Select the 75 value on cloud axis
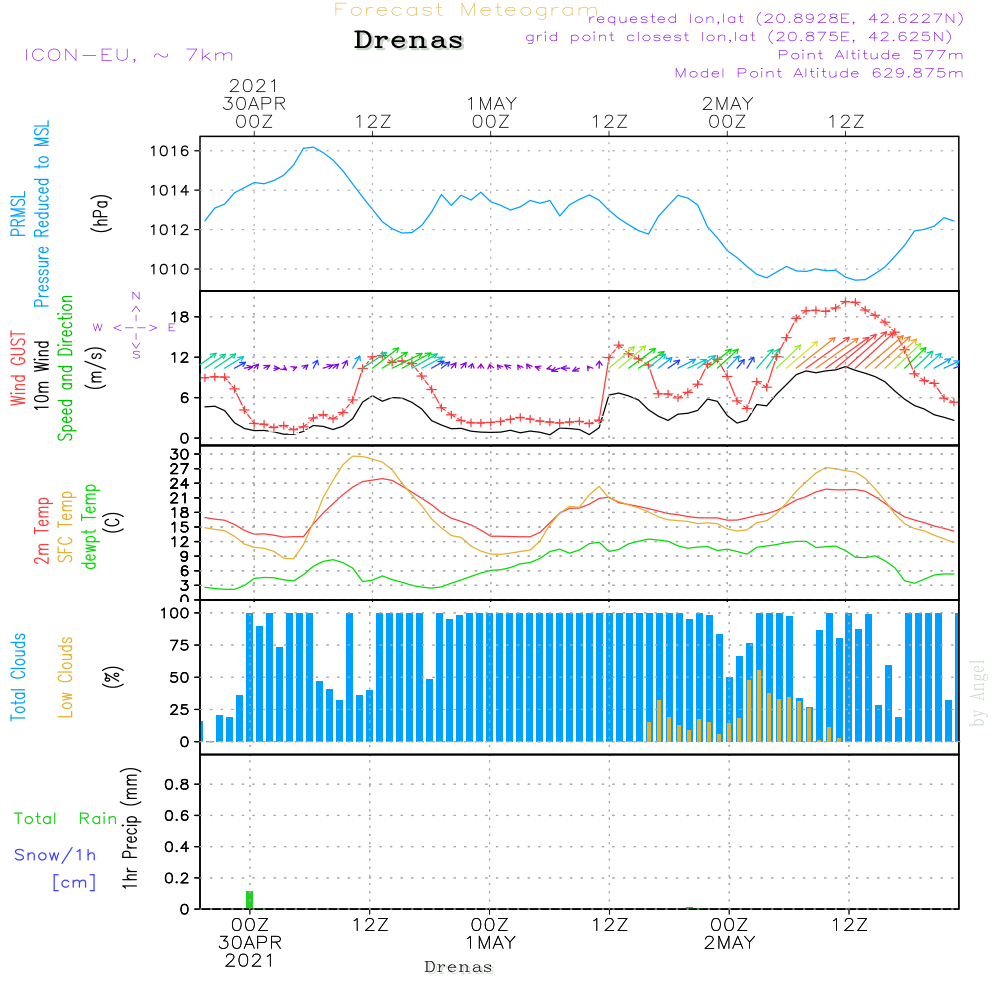Screen dimensions: 1000x1000 (x=180, y=645)
